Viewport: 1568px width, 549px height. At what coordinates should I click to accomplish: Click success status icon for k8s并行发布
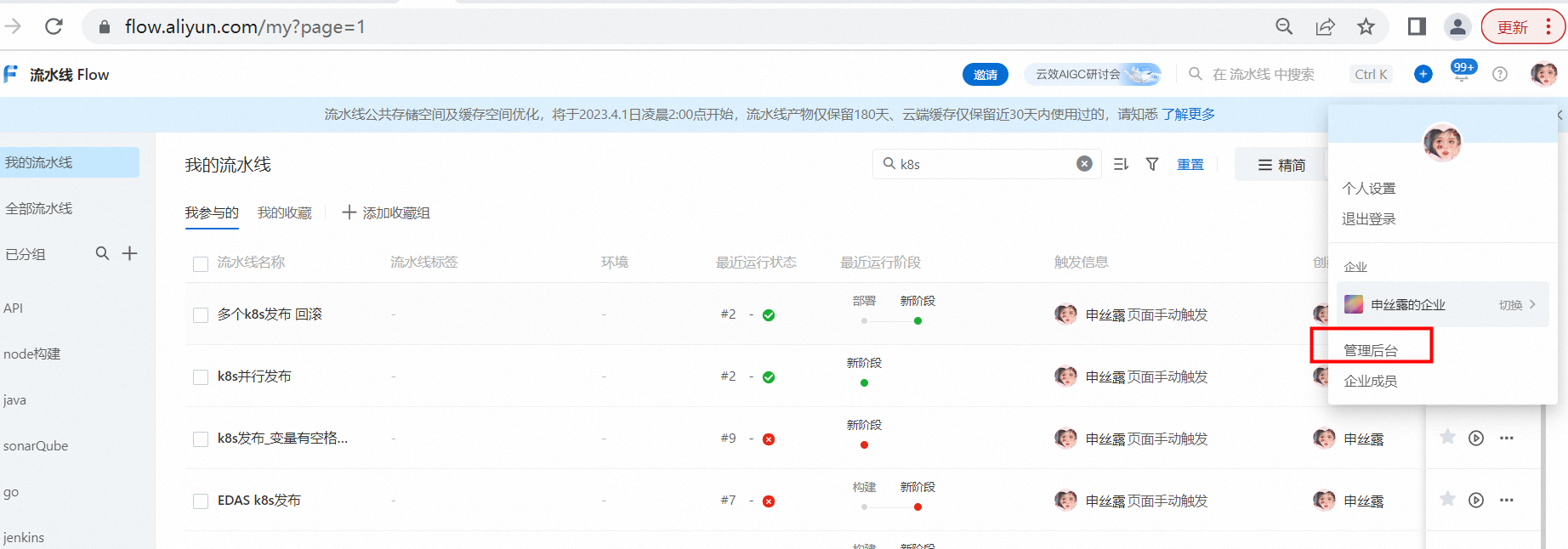(769, 376)
